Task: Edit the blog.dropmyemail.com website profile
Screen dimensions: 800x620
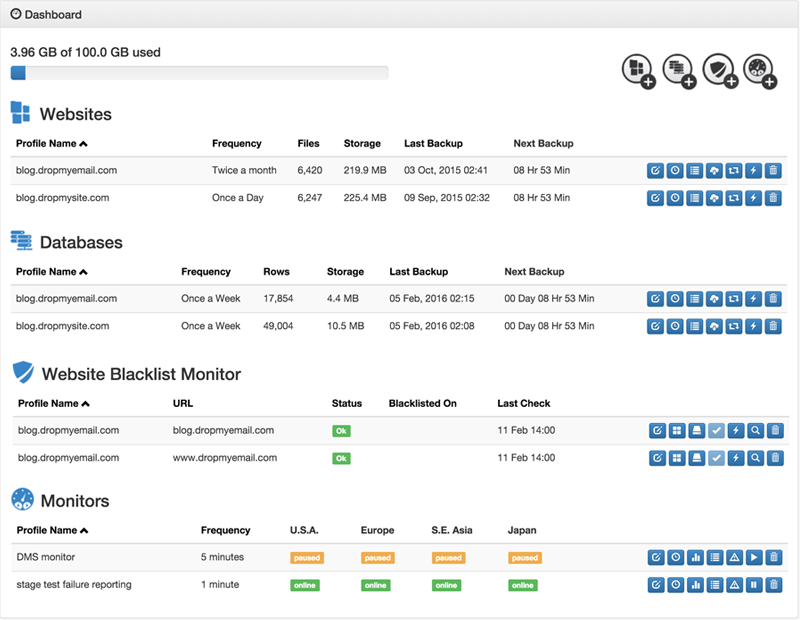Action: 656,170
